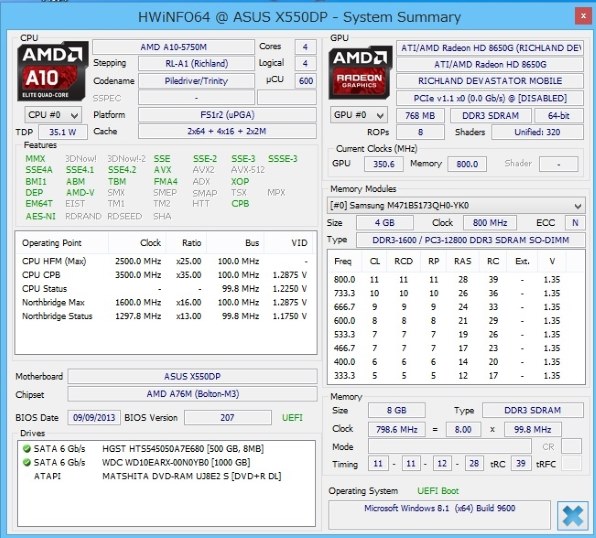The width and height of the screenshot is (596, 538).
Task: Click the DDR3-1600 / PC3-12800 type field
Action: pos(471,240)
